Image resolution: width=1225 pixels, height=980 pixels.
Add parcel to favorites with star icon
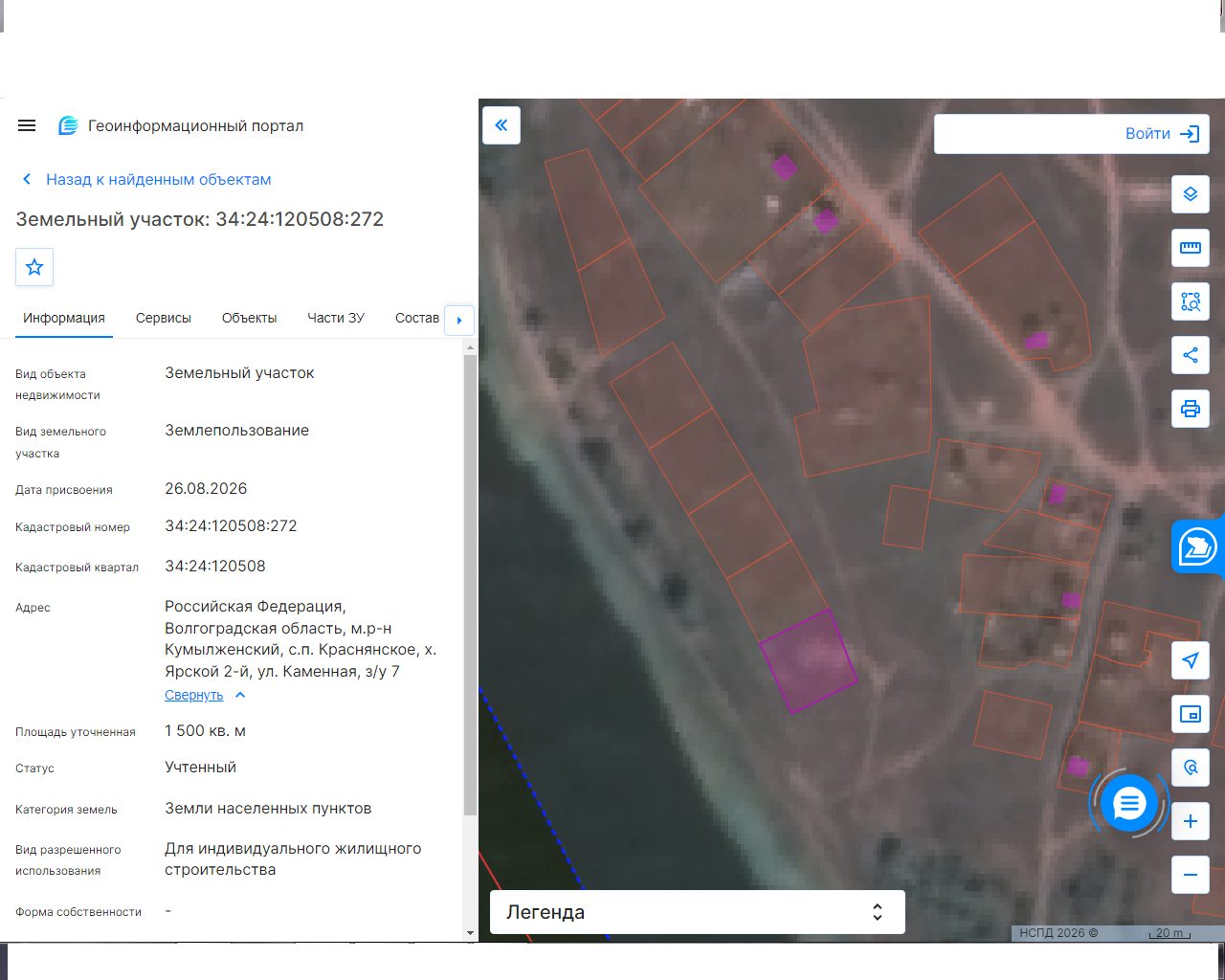pyautogui.click(x=34, y=267)
